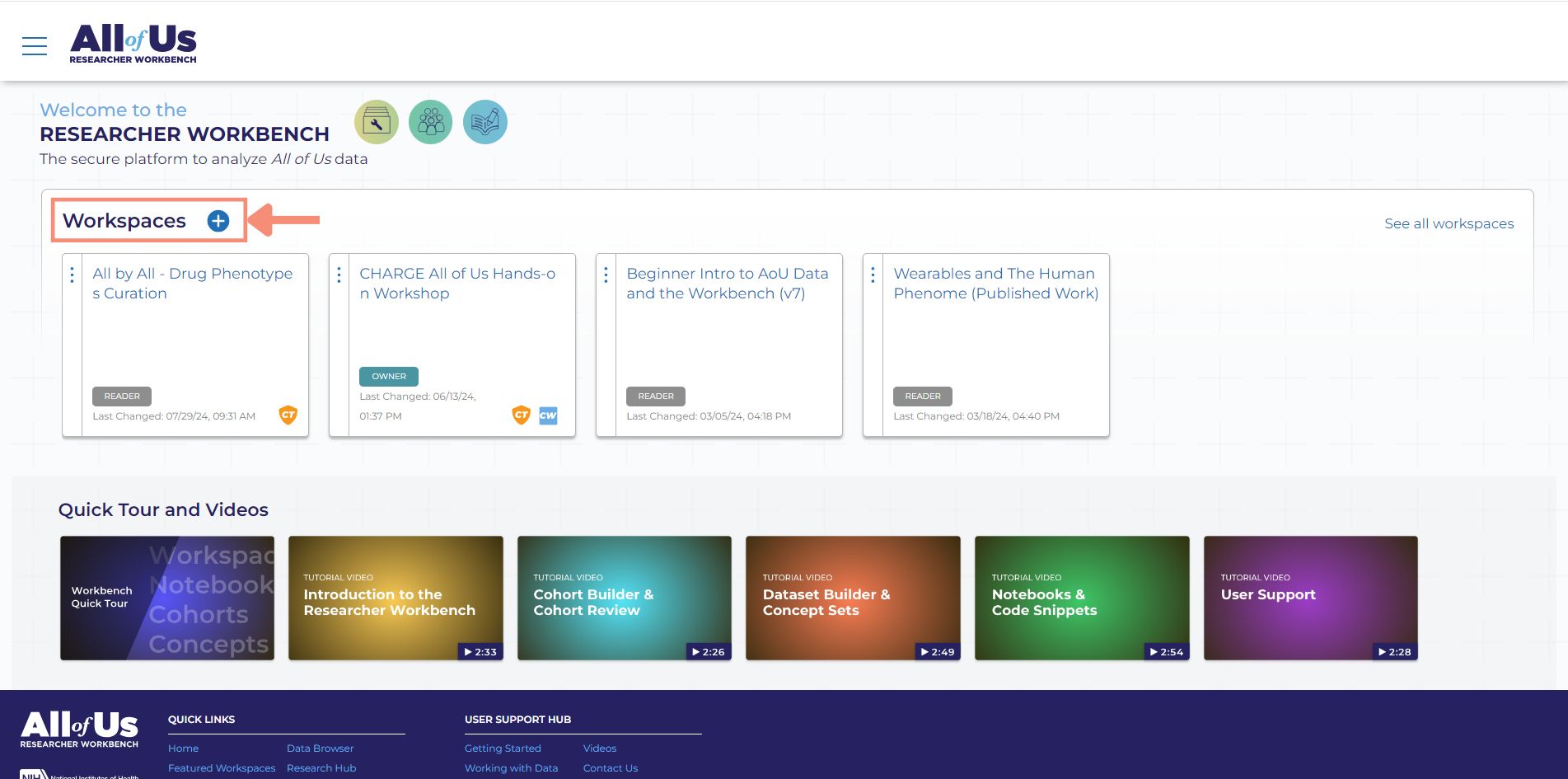Open Getting Started support link
Screen dimensions: 1568x779
click(x=503, y=748)
